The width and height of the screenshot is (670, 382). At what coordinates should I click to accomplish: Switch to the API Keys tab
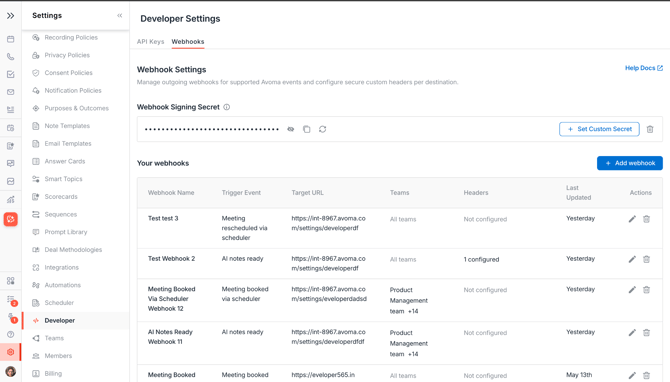click(x=150, y=41)
